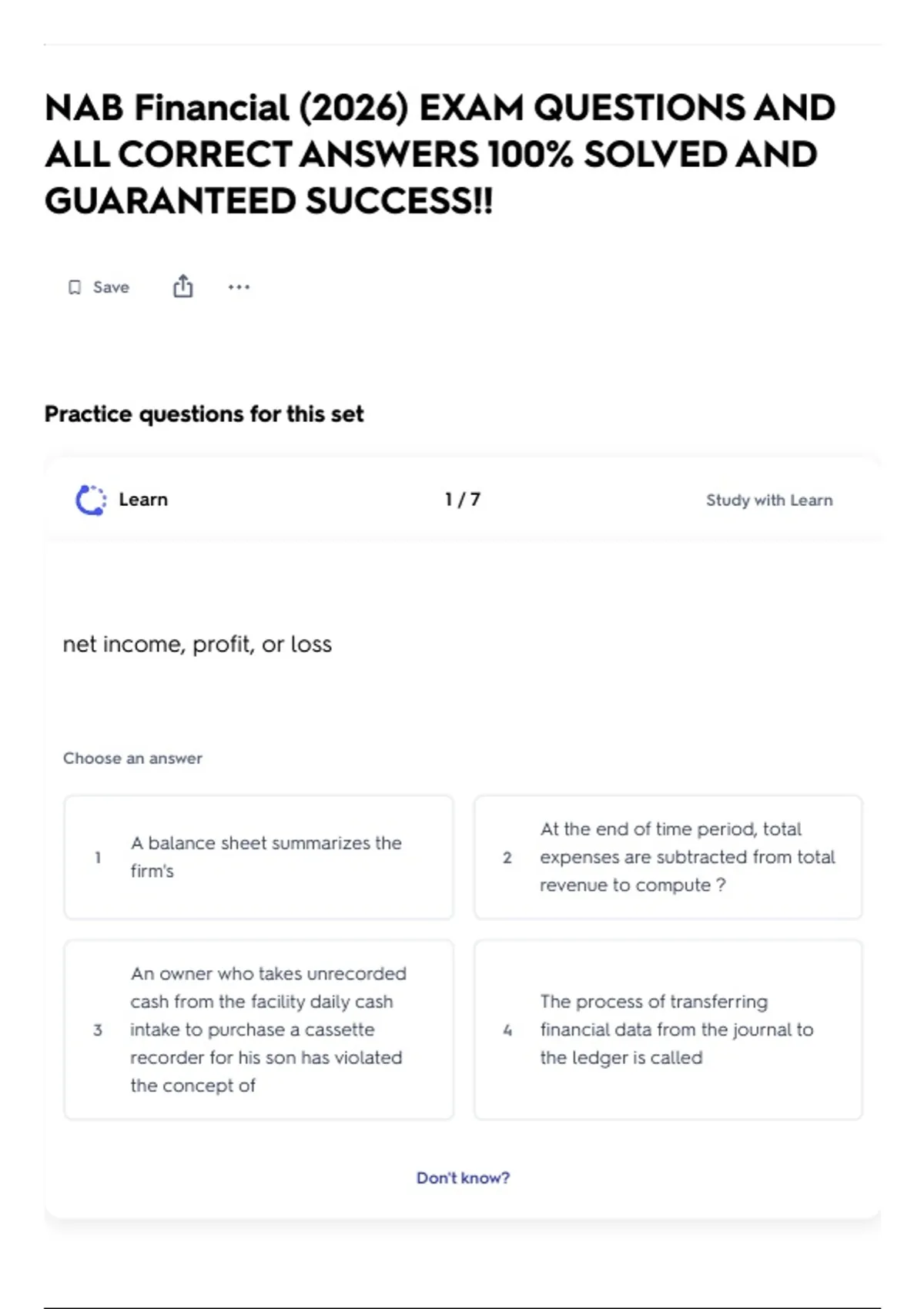Click the 1 / 7 progress counter
924x1309 pixels.
[463, 500]
